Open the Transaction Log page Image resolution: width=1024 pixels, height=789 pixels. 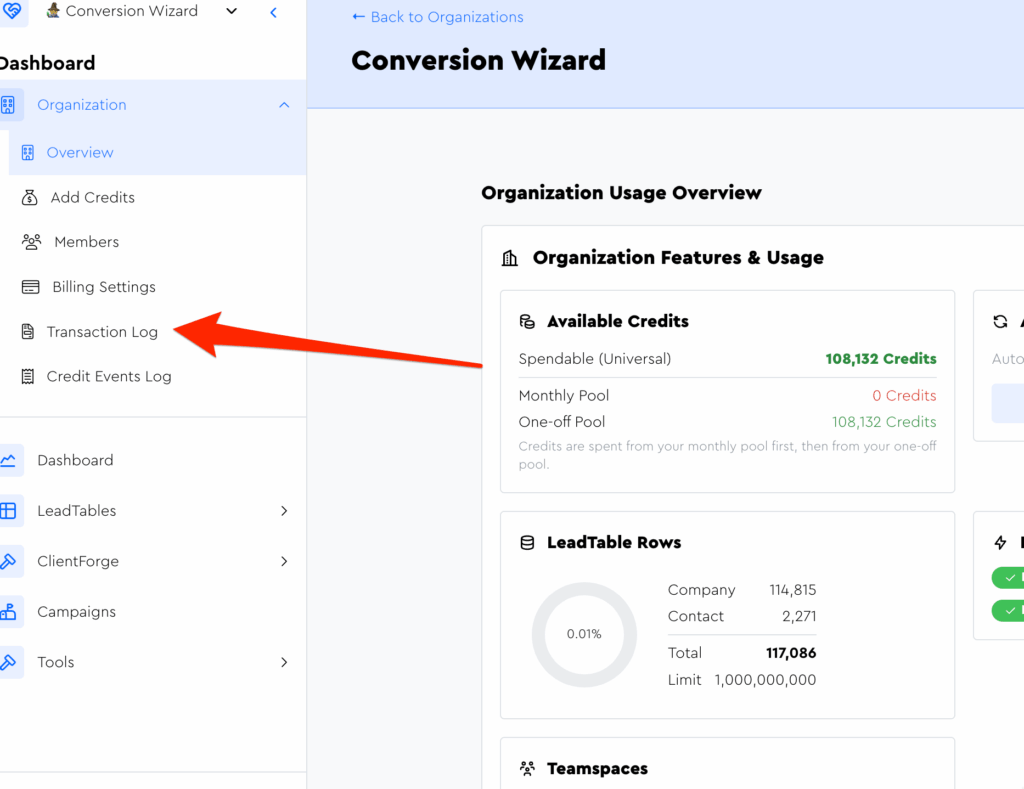coord(102,332)
